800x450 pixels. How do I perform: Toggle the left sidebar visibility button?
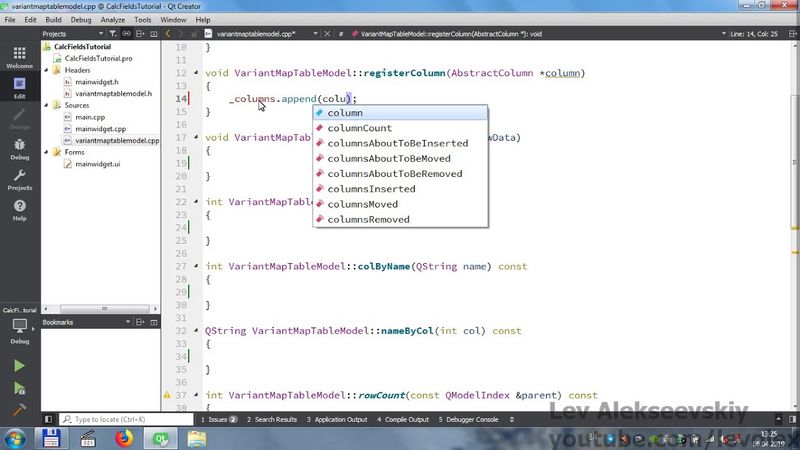pos(49,419)
